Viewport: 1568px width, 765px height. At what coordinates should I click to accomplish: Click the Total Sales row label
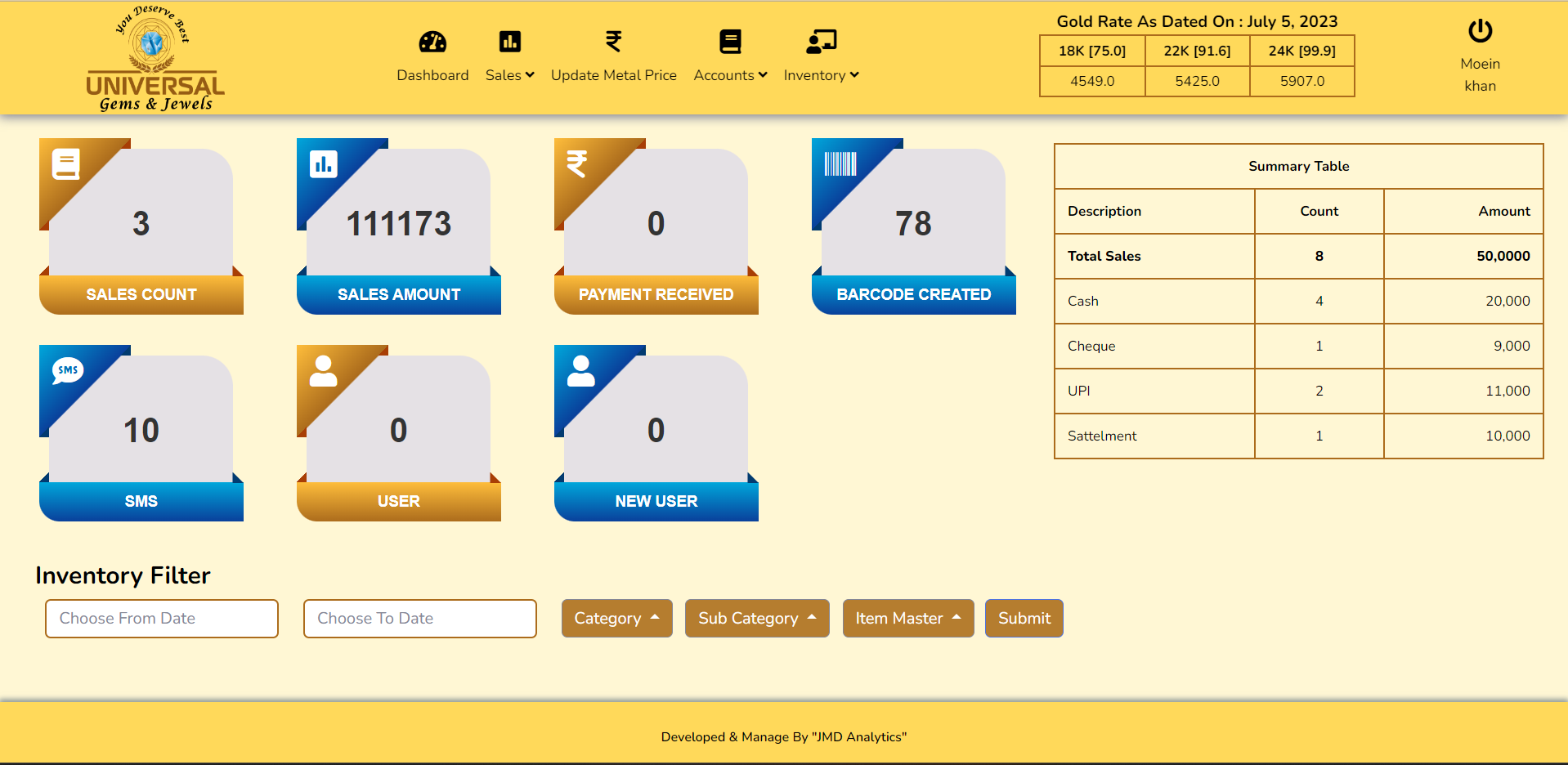click(x=1104, y=256)
